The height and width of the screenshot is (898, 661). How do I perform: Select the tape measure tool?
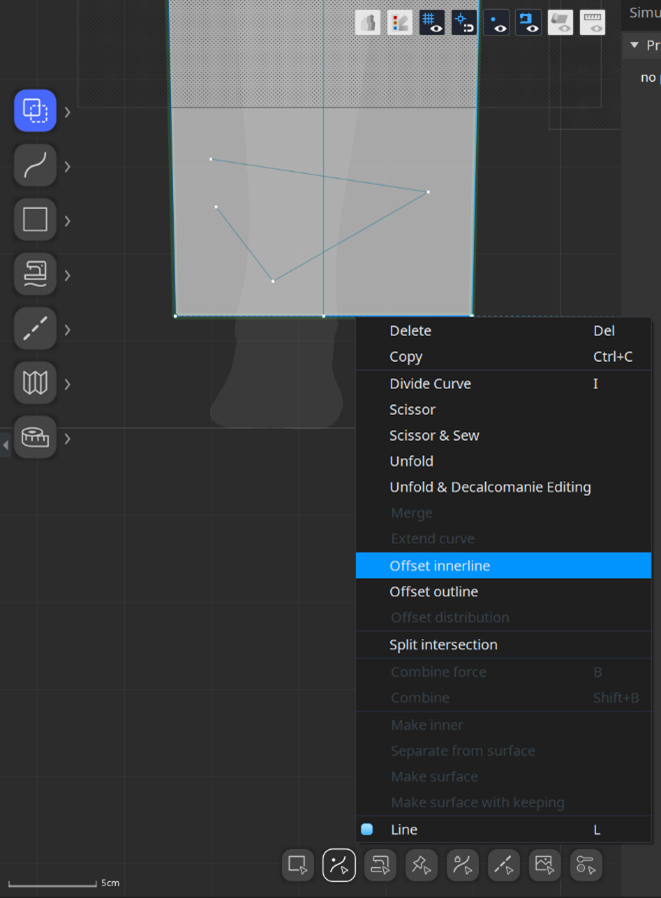coord(35,438)
